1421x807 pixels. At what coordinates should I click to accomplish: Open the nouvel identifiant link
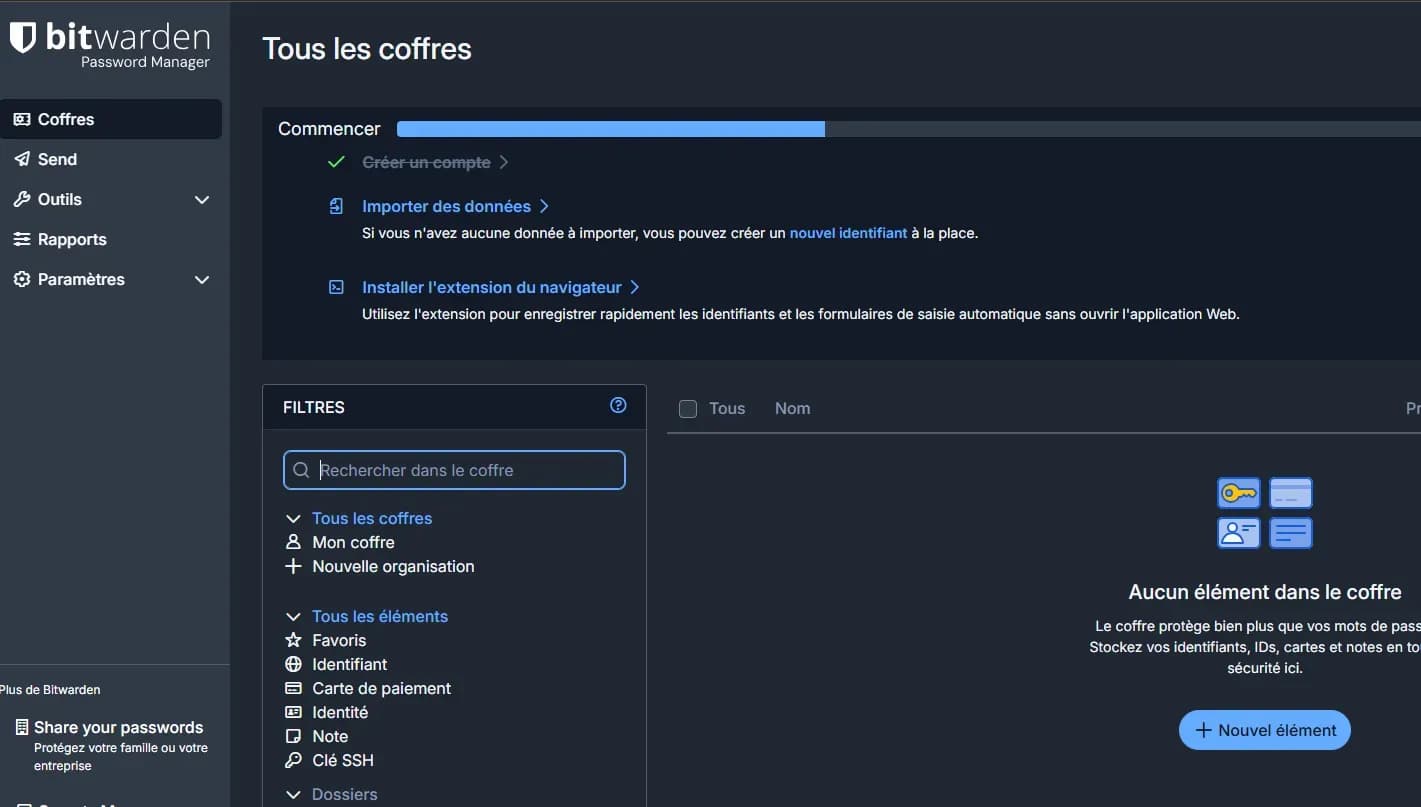[848, 232]
